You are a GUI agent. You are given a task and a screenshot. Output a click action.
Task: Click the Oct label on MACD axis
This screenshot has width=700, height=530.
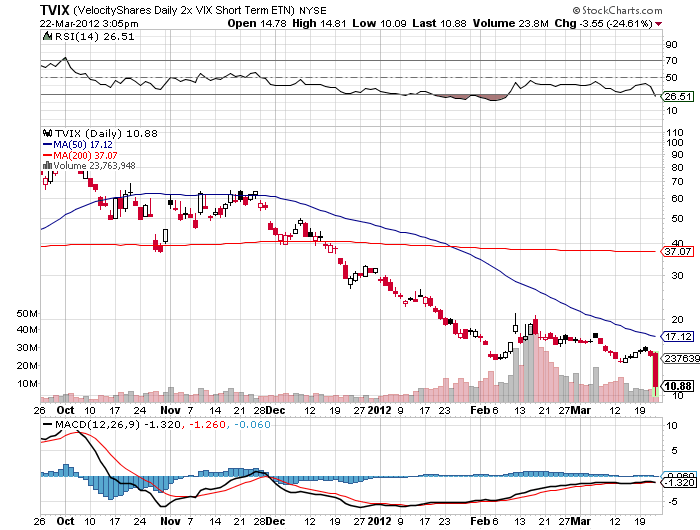click(65, 521)
